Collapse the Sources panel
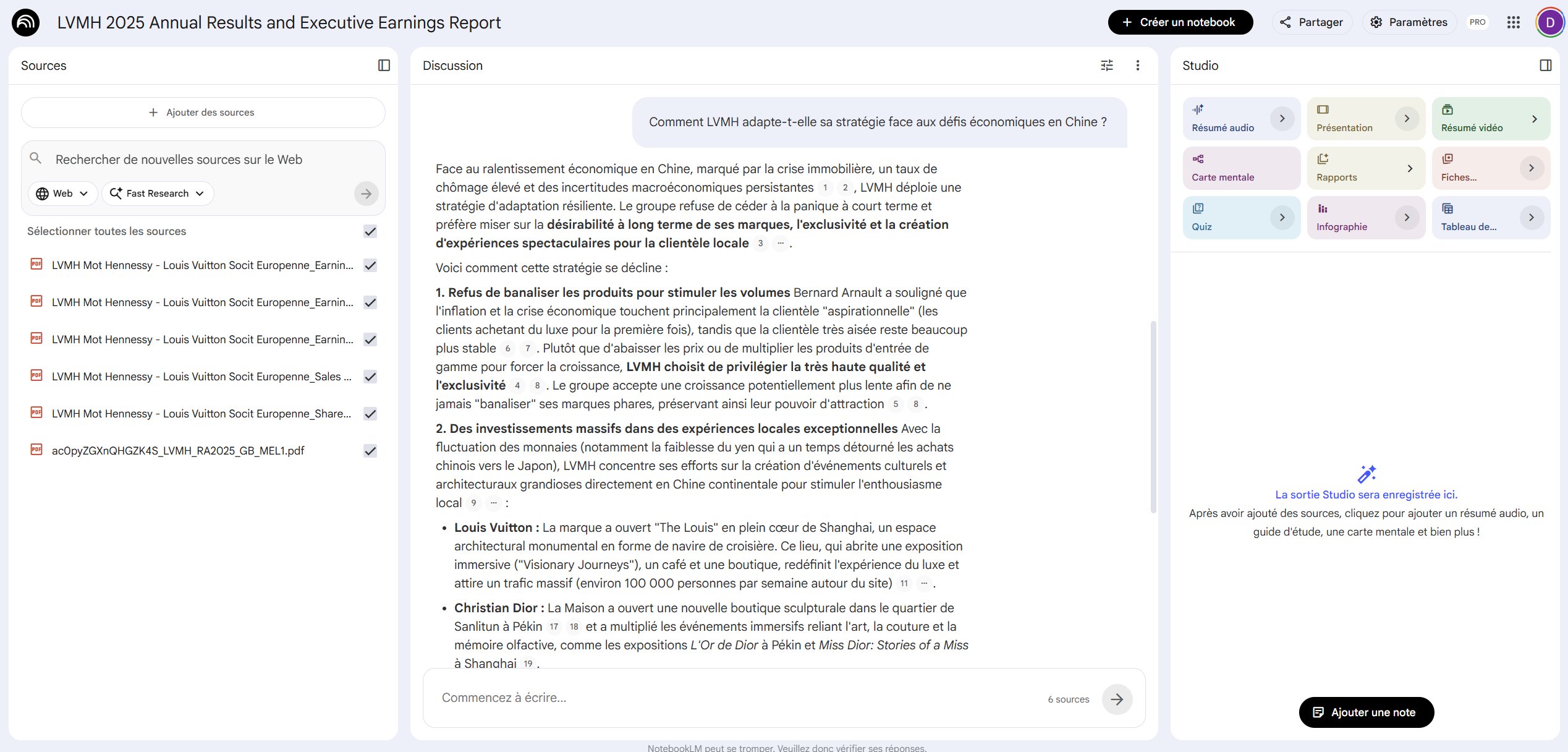 (x=384, y=66)
